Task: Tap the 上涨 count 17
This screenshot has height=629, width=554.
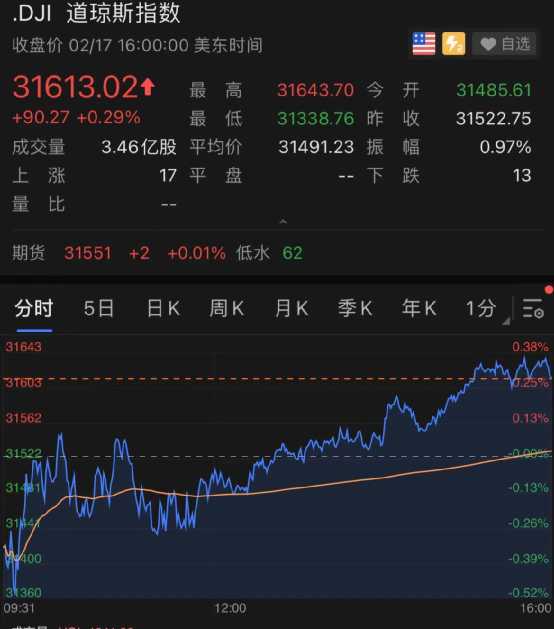Action: pyautogui.click(x=168, y=175)
